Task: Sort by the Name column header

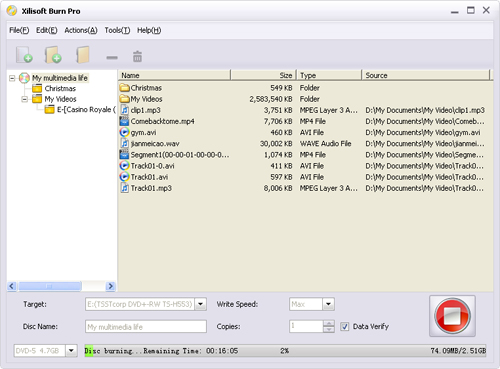Action: [174, 75]
